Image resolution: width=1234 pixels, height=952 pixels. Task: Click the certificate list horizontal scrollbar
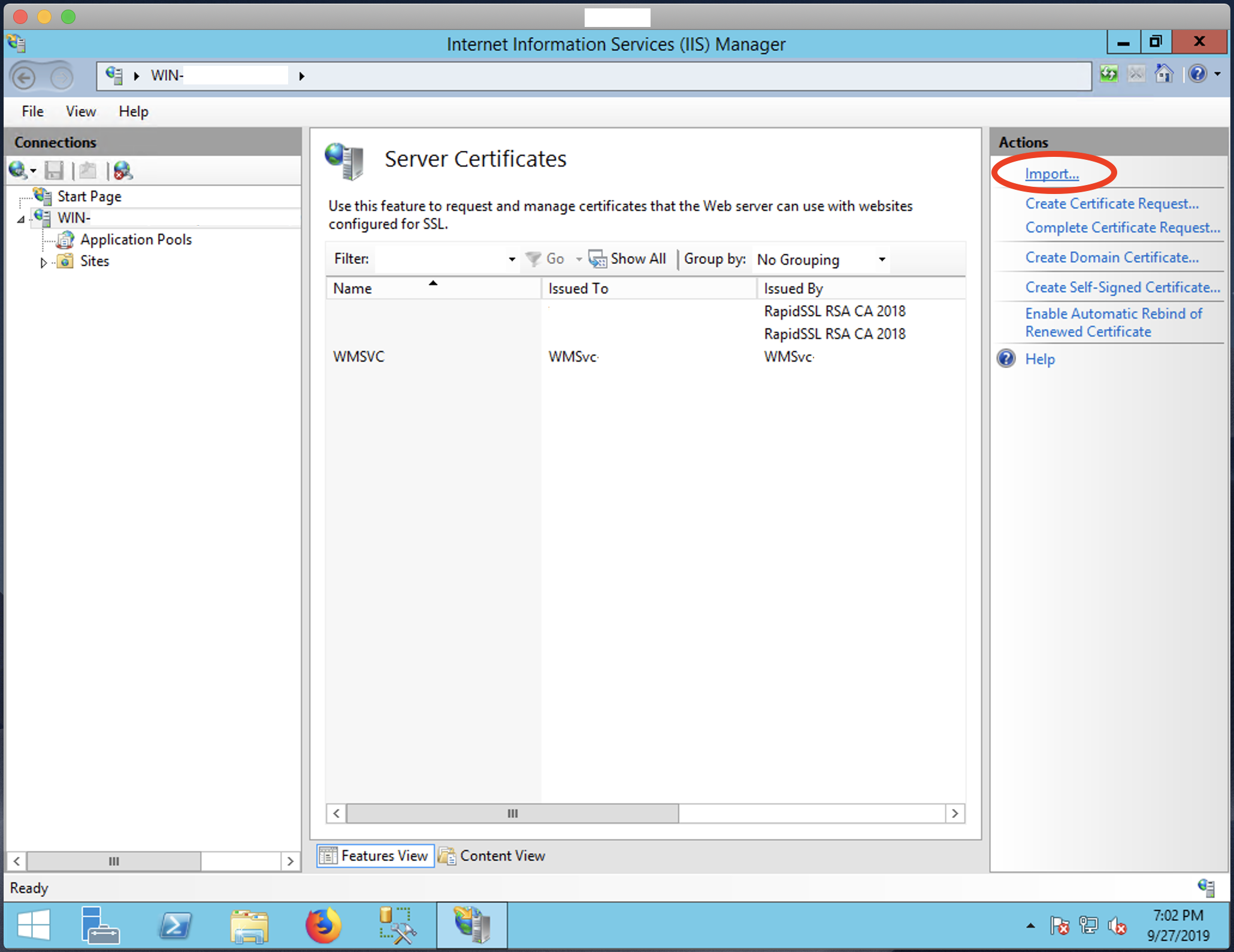[x=512, y=813]
